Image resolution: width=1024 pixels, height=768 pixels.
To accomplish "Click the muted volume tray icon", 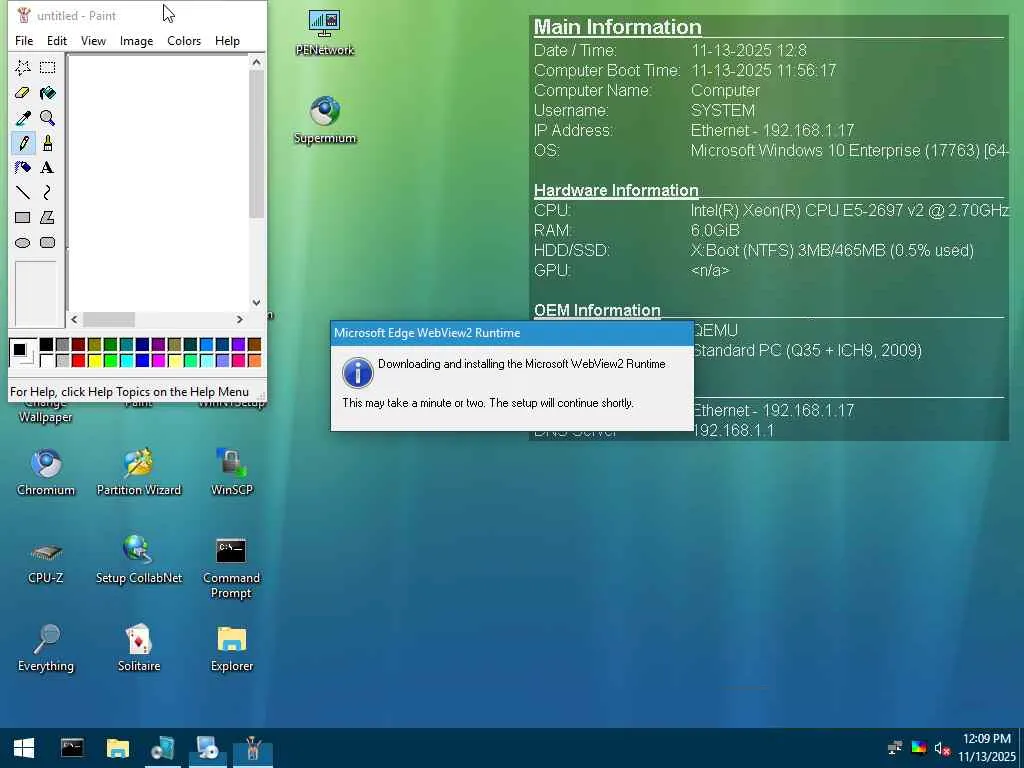I will (x=942, y=748).
